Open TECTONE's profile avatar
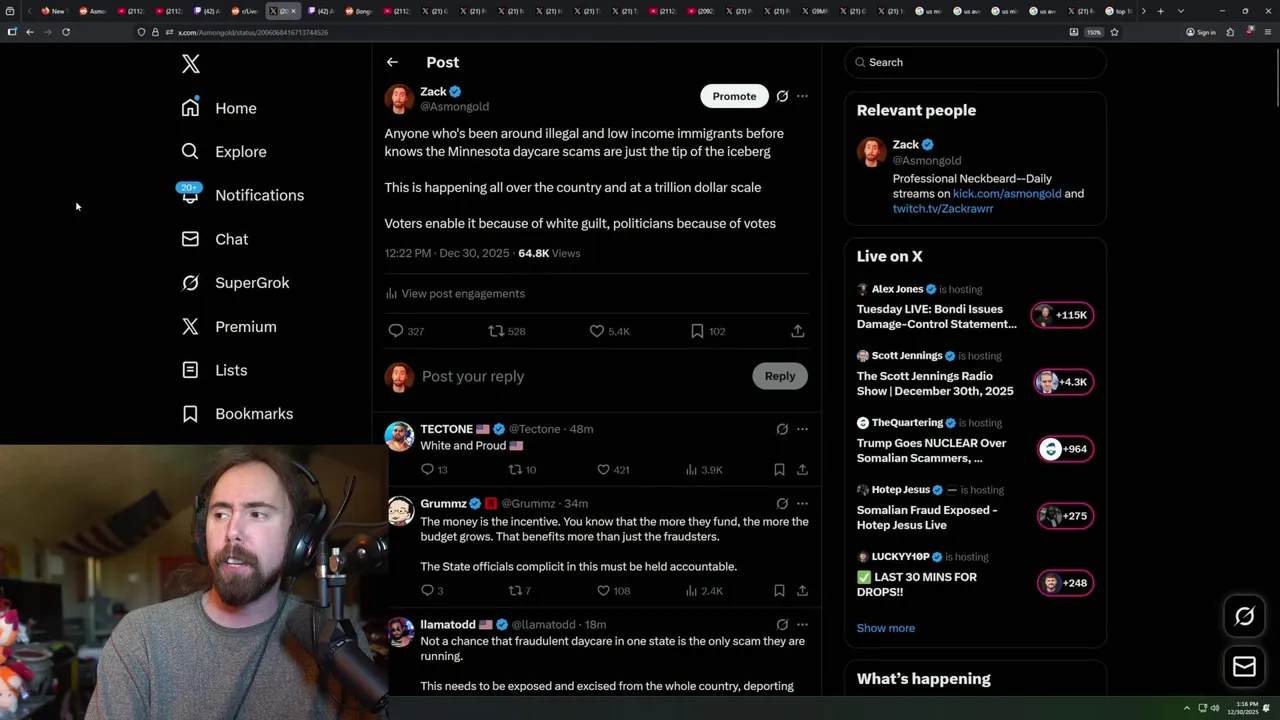Image resolution: width=1280 pixels, height=720 pixels. point(400,436)
